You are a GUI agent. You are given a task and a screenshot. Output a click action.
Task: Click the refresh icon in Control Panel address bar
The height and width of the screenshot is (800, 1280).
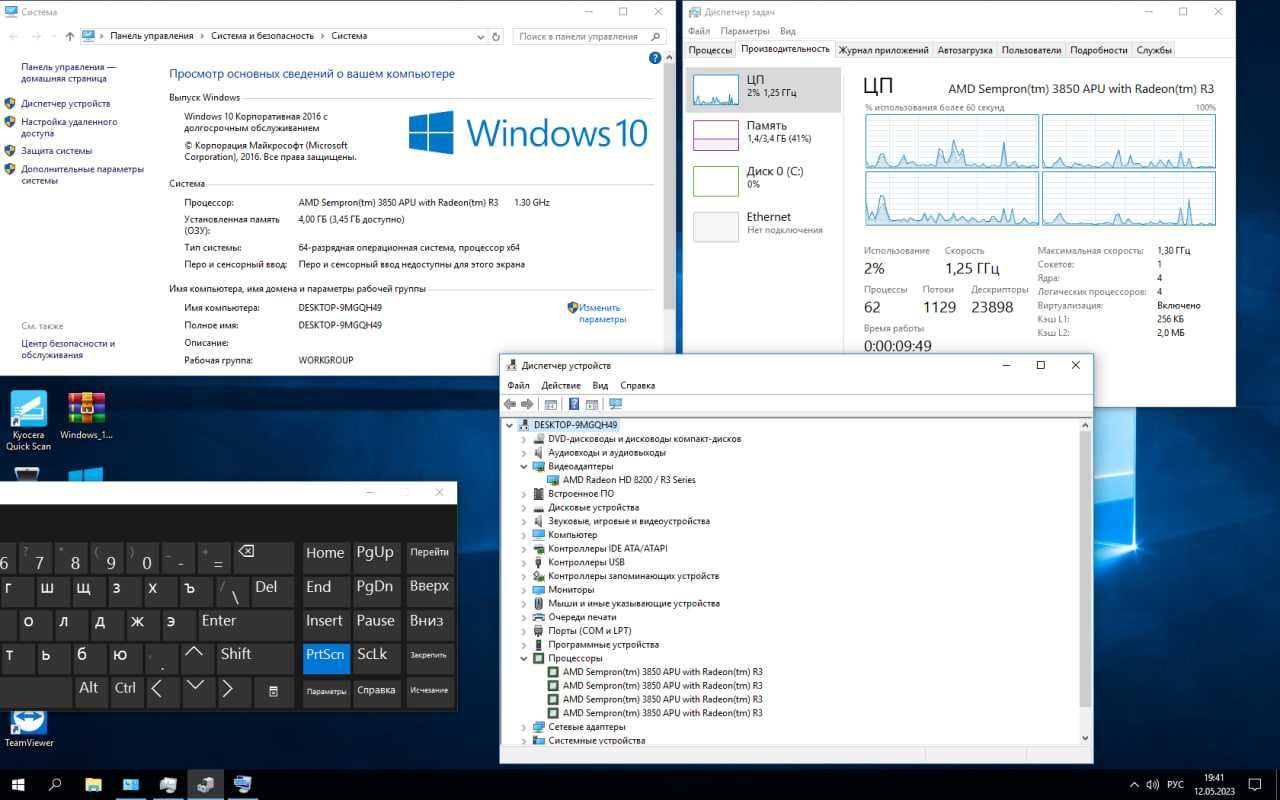point(496,36)
